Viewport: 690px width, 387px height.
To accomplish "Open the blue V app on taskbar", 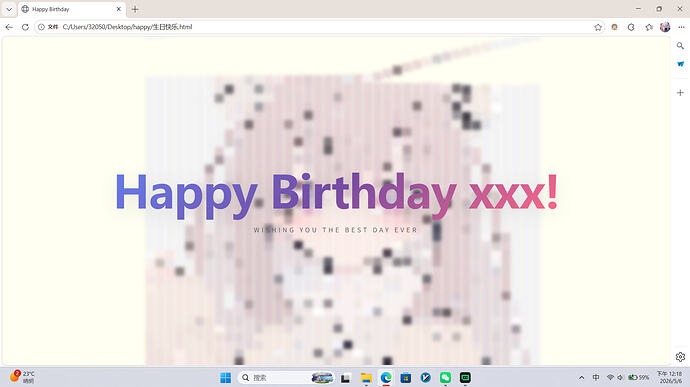I will 426,377.
